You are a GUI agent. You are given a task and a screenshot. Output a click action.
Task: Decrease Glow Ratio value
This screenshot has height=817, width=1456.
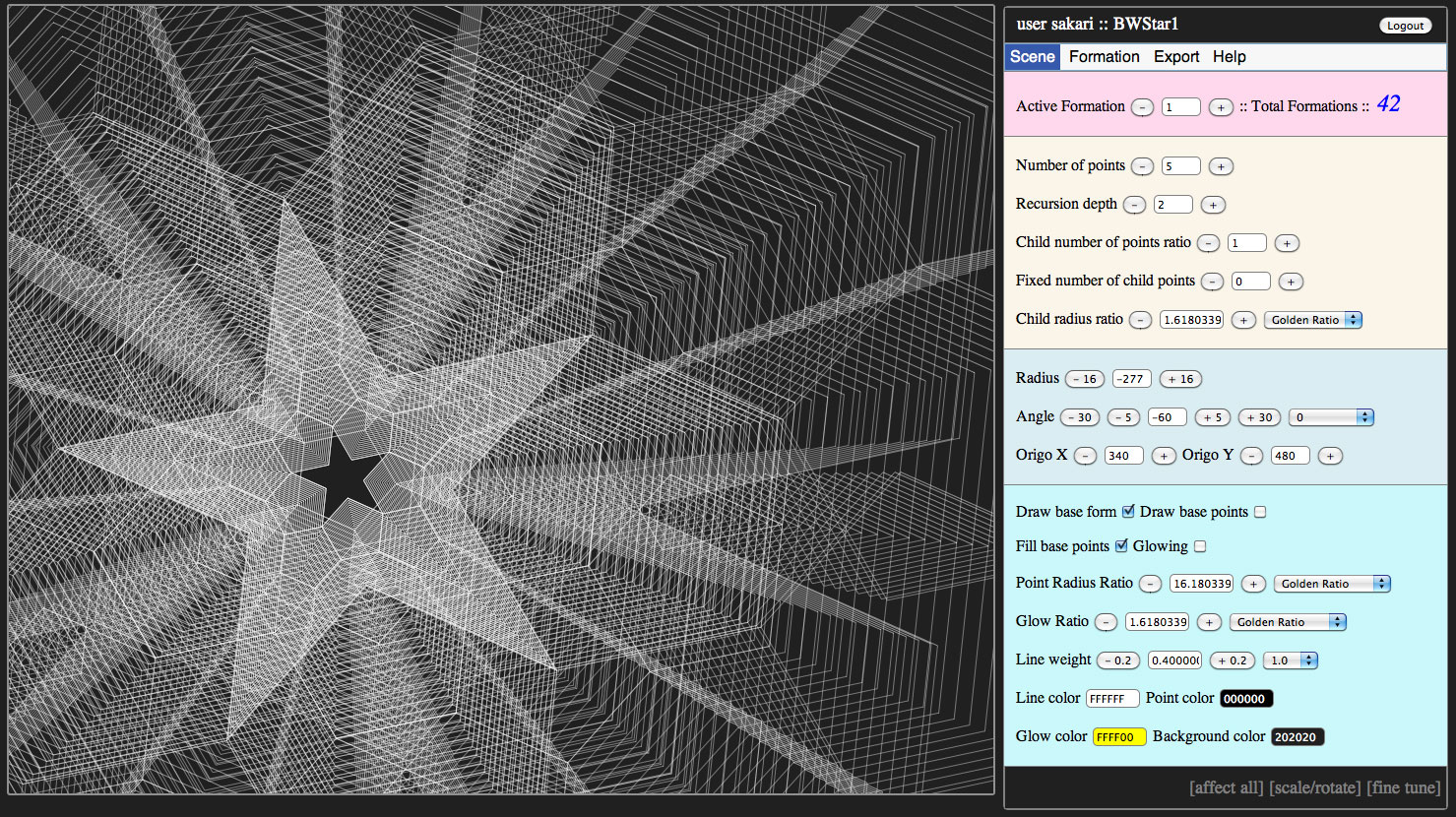(x=1106, y=622)
